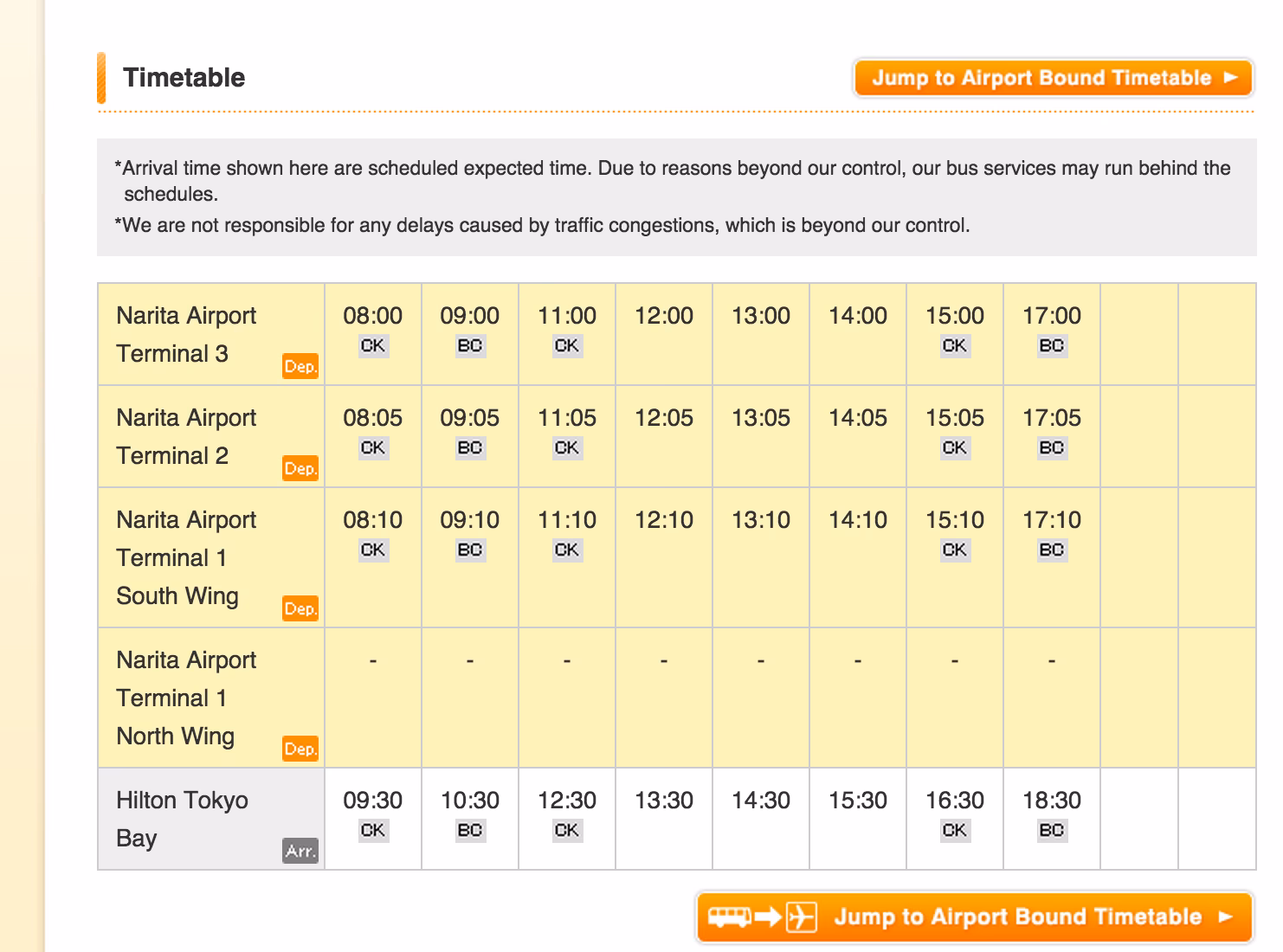Toggle the CK badge under the 16:30 arrival

pos(955,829)
